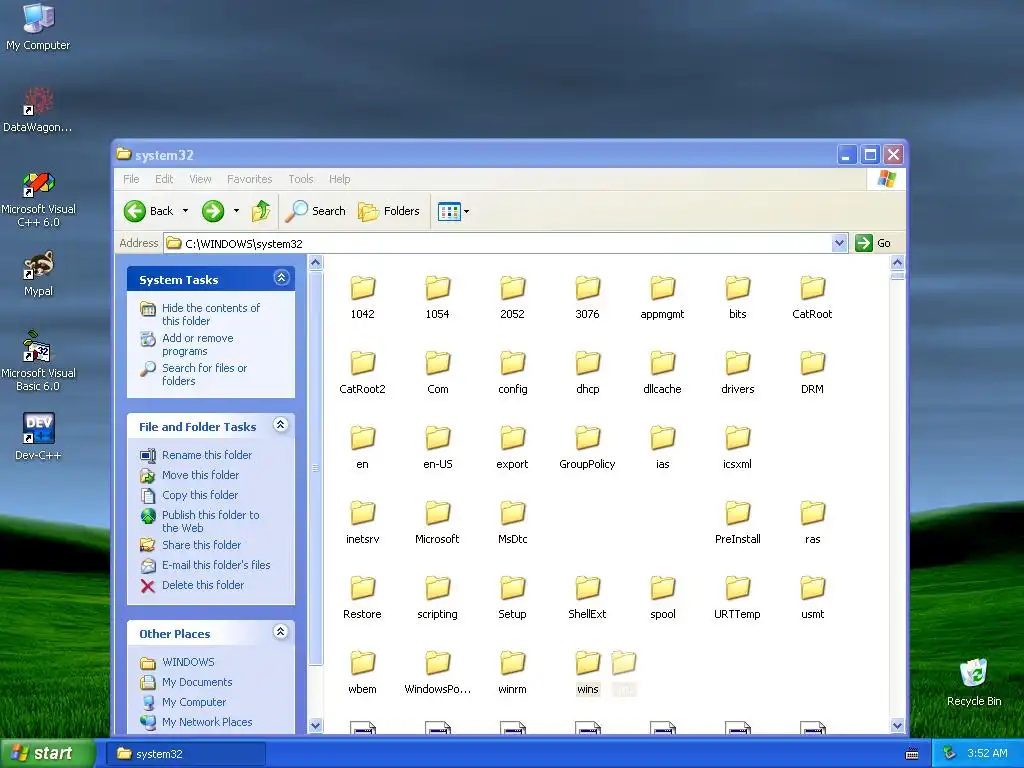Select the Microsoft folder
Screen dimensions: 1024x768
pyautogui.click(x=438, y=522)
